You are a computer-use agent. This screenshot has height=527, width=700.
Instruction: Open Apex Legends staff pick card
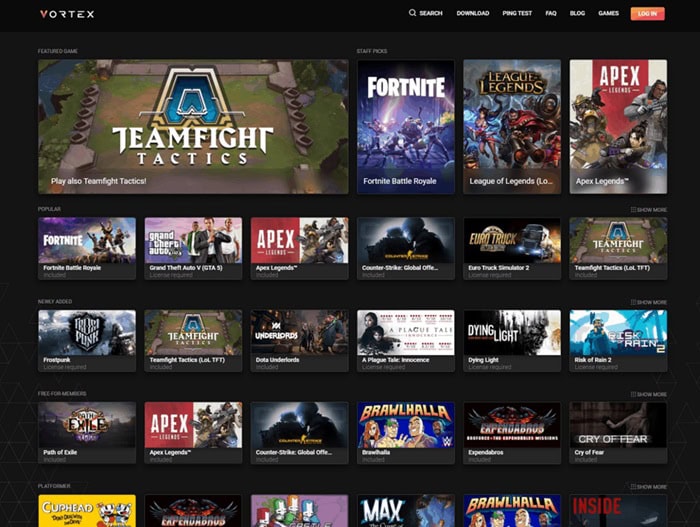(618, 126)
